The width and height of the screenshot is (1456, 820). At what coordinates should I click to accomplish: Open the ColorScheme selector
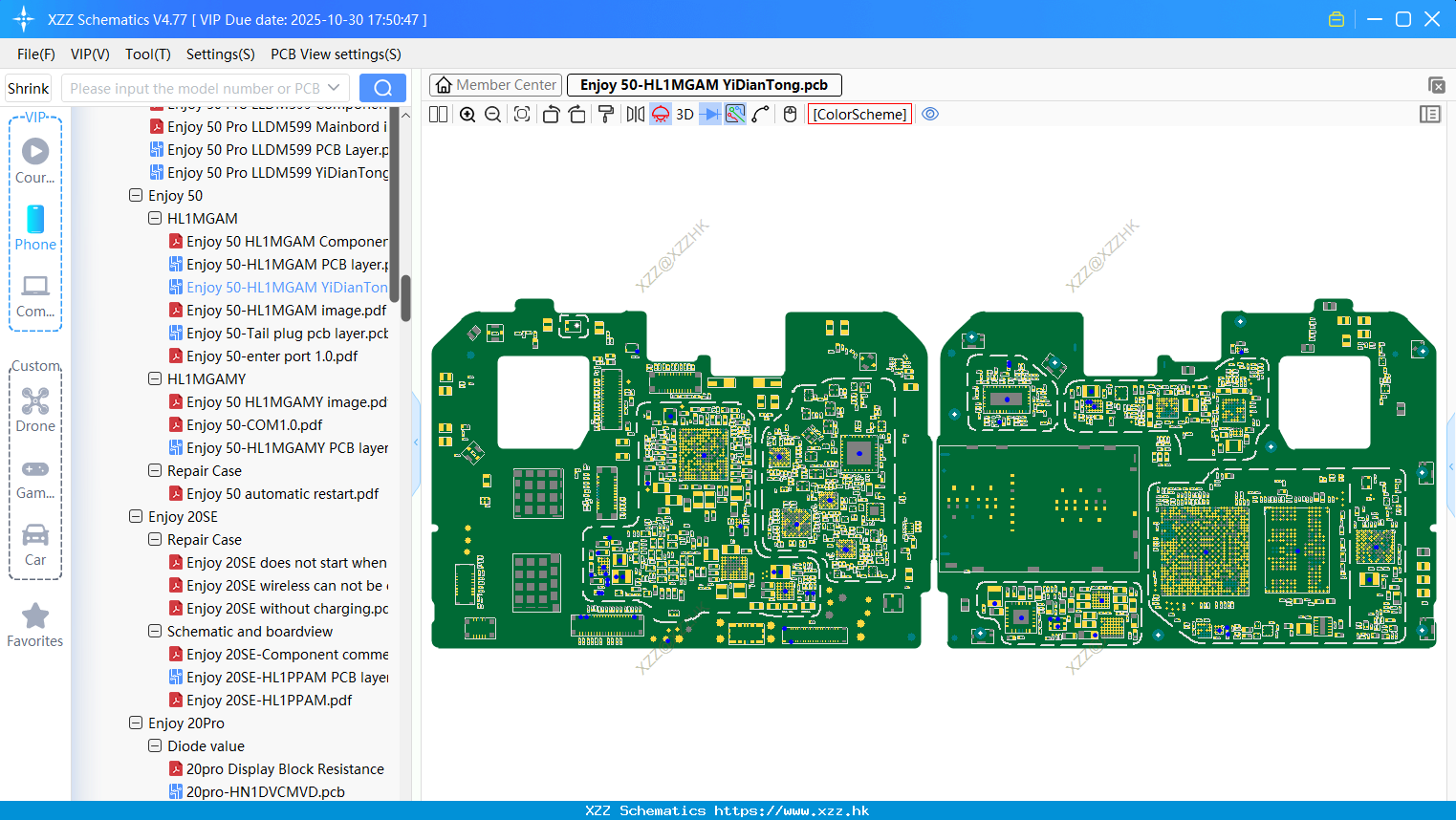(x=860, y=115)
